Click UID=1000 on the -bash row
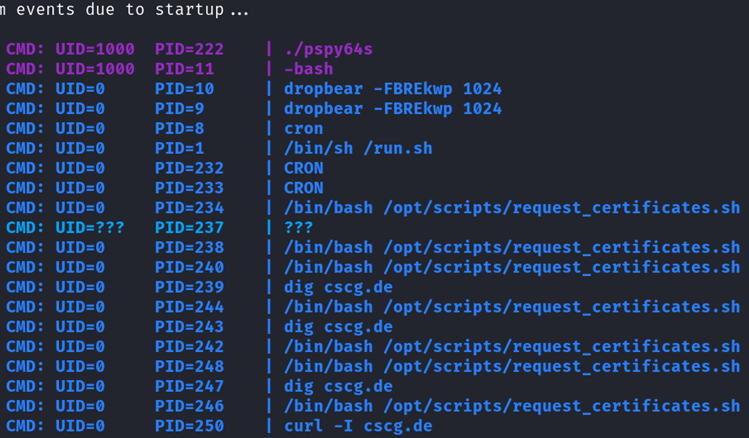This screenshot has width=749, height=438. [95, 69]
